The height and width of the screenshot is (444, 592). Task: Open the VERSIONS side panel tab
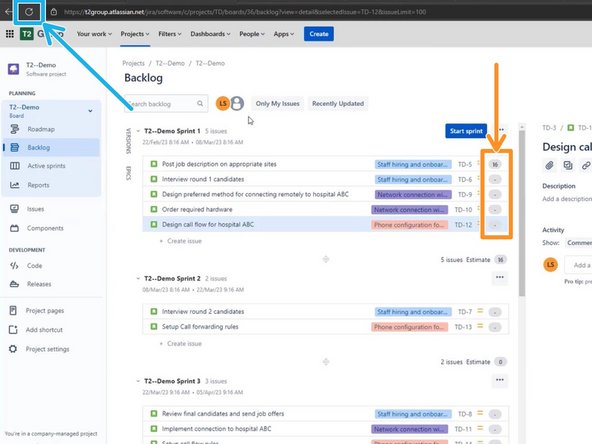click(128, 141)
